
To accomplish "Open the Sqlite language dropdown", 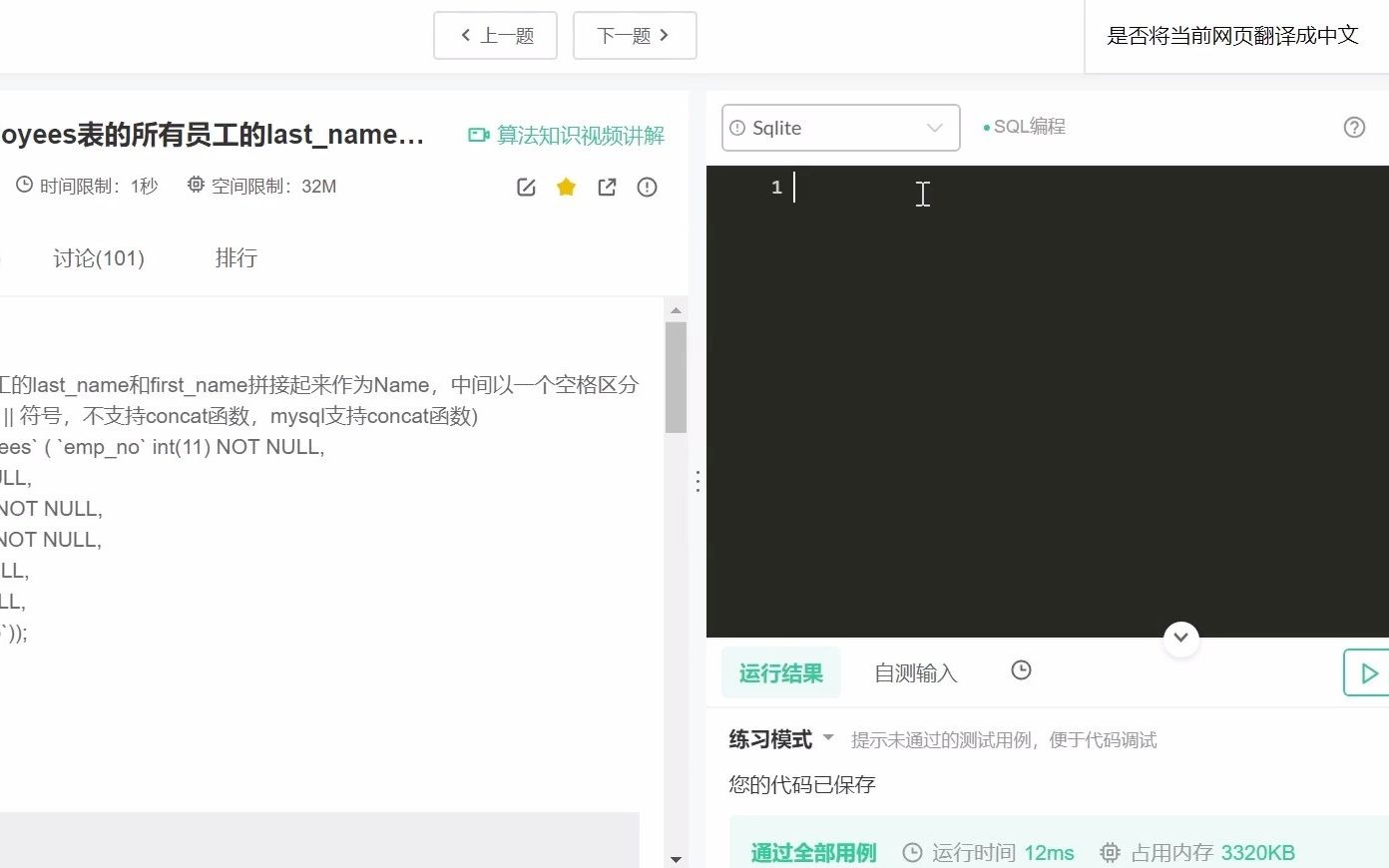I will tap(840, 128).
